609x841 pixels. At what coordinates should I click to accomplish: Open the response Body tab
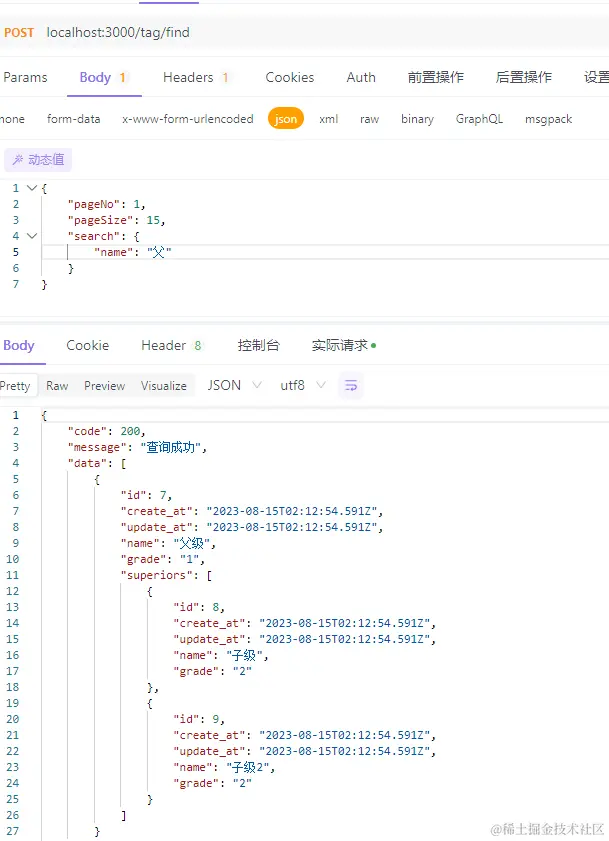click(x=19, y=345)
